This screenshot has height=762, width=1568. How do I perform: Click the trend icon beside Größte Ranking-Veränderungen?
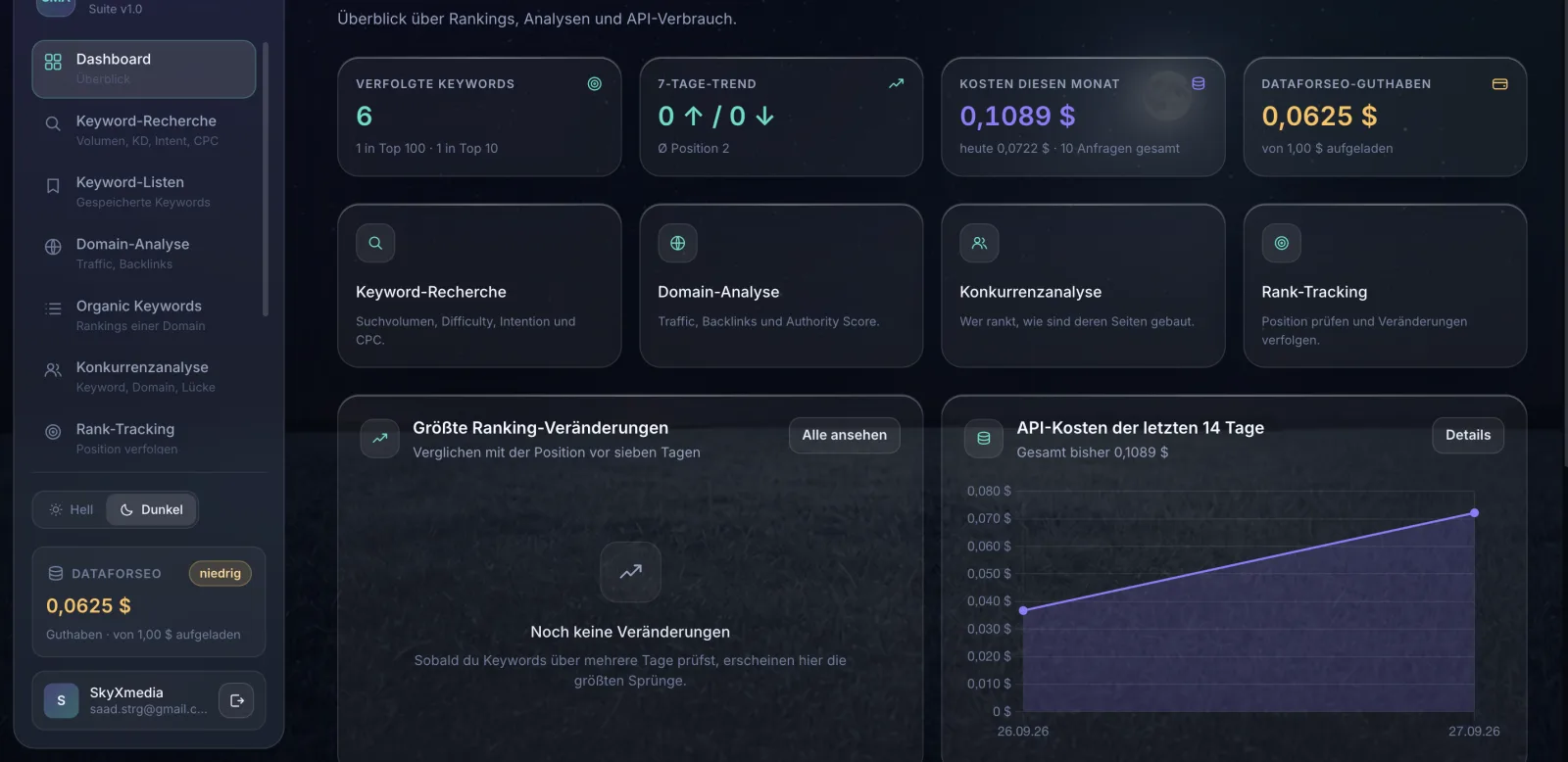(x=380, y=439)
